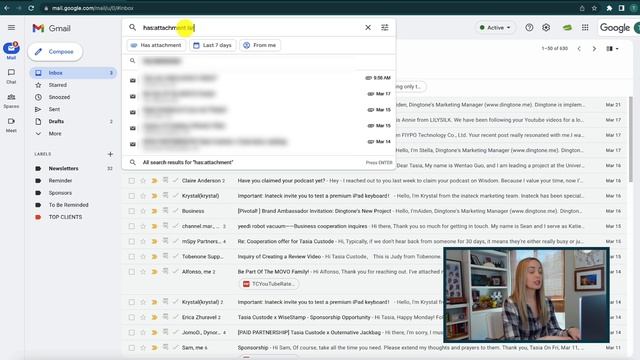The height and width of the screenshot is (360, 640).
Task: Open the Sponsors label
Action: point(60,193)
